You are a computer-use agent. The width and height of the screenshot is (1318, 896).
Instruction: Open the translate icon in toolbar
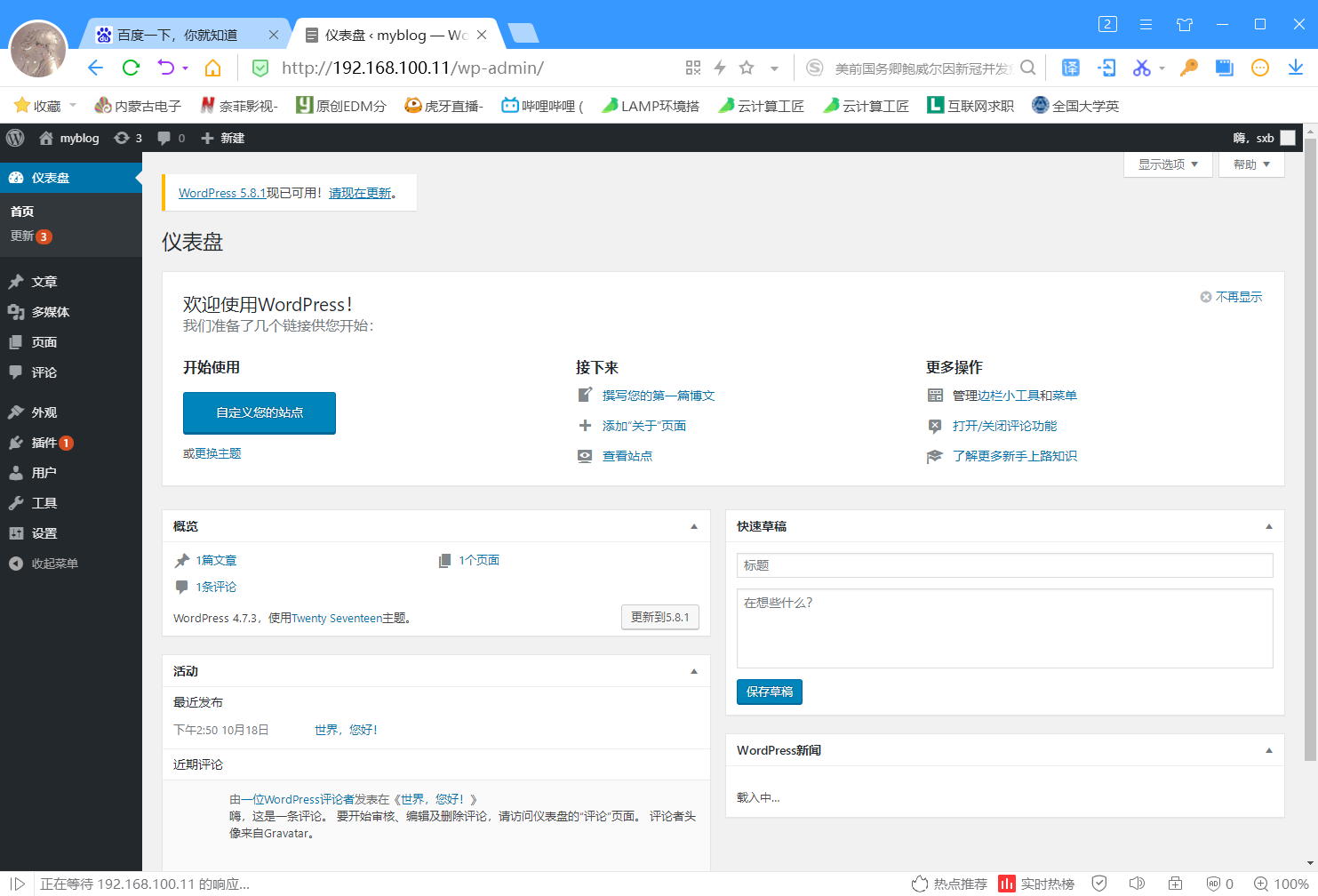click(x=1071, y=68)
